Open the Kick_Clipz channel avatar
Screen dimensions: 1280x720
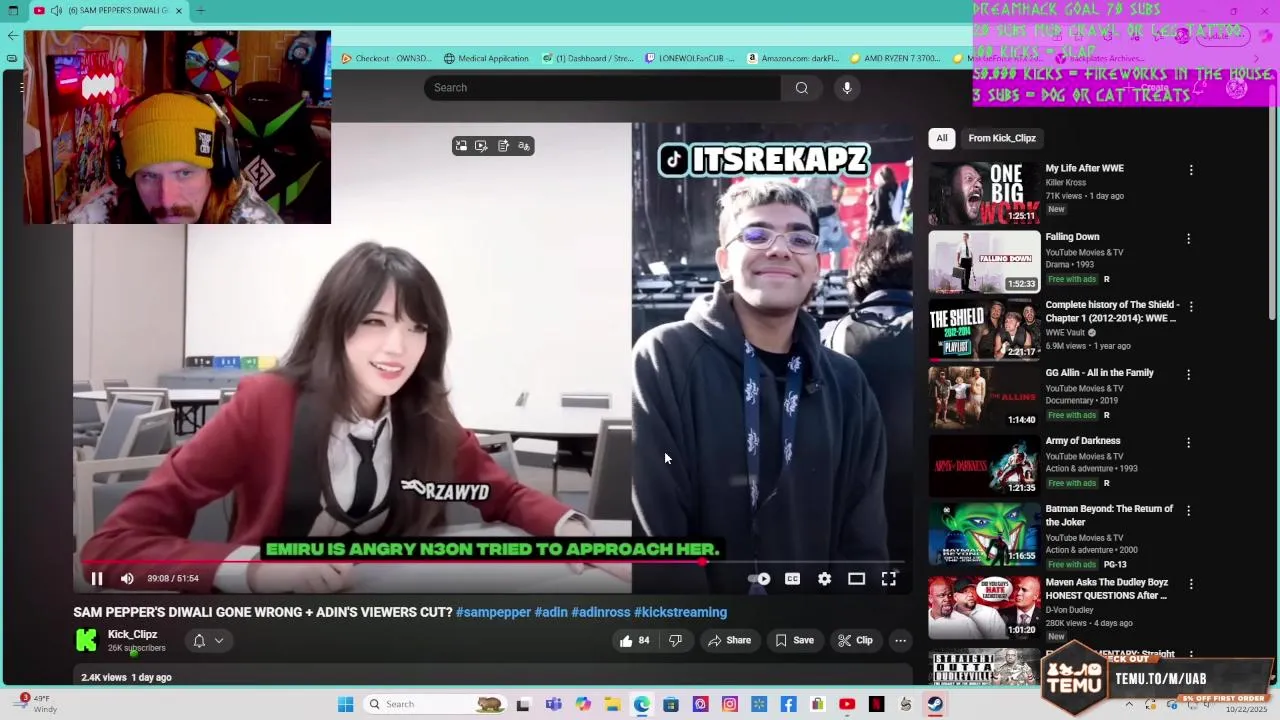[87, 640]
